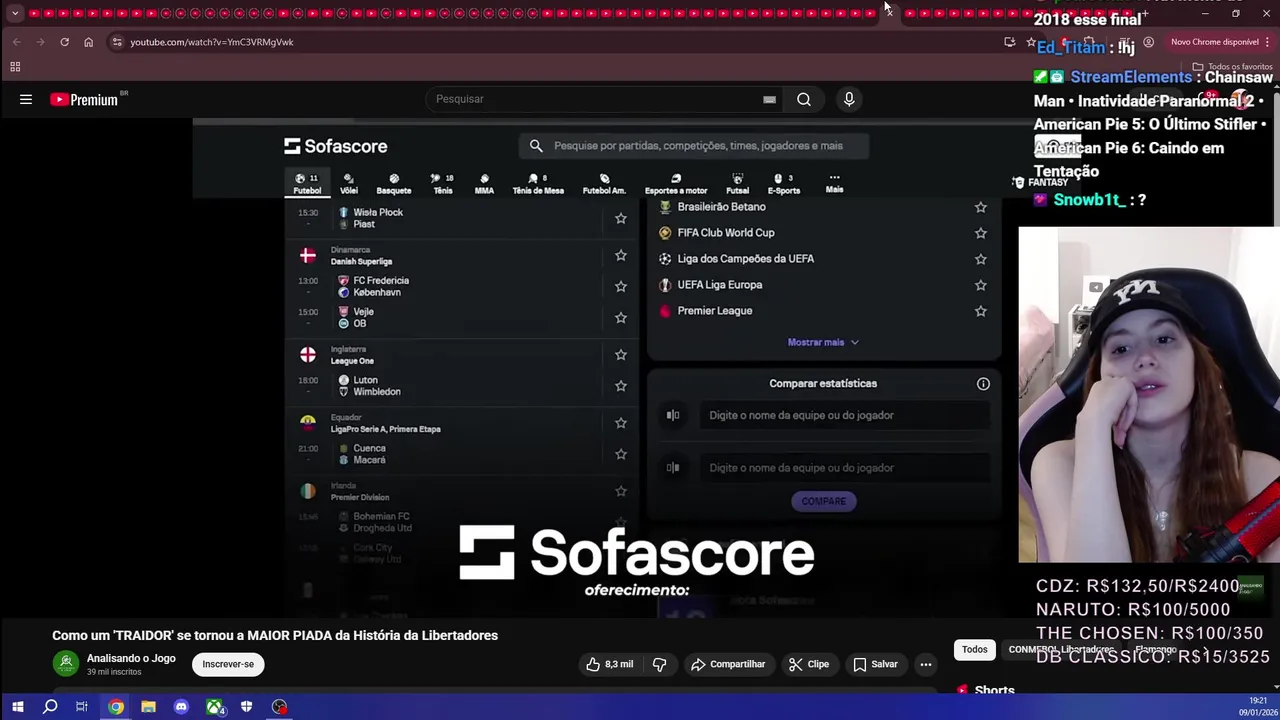Start voice search with the microphone
The height and width of the screenshot is (720, 1280).
[x=849, y=99]
